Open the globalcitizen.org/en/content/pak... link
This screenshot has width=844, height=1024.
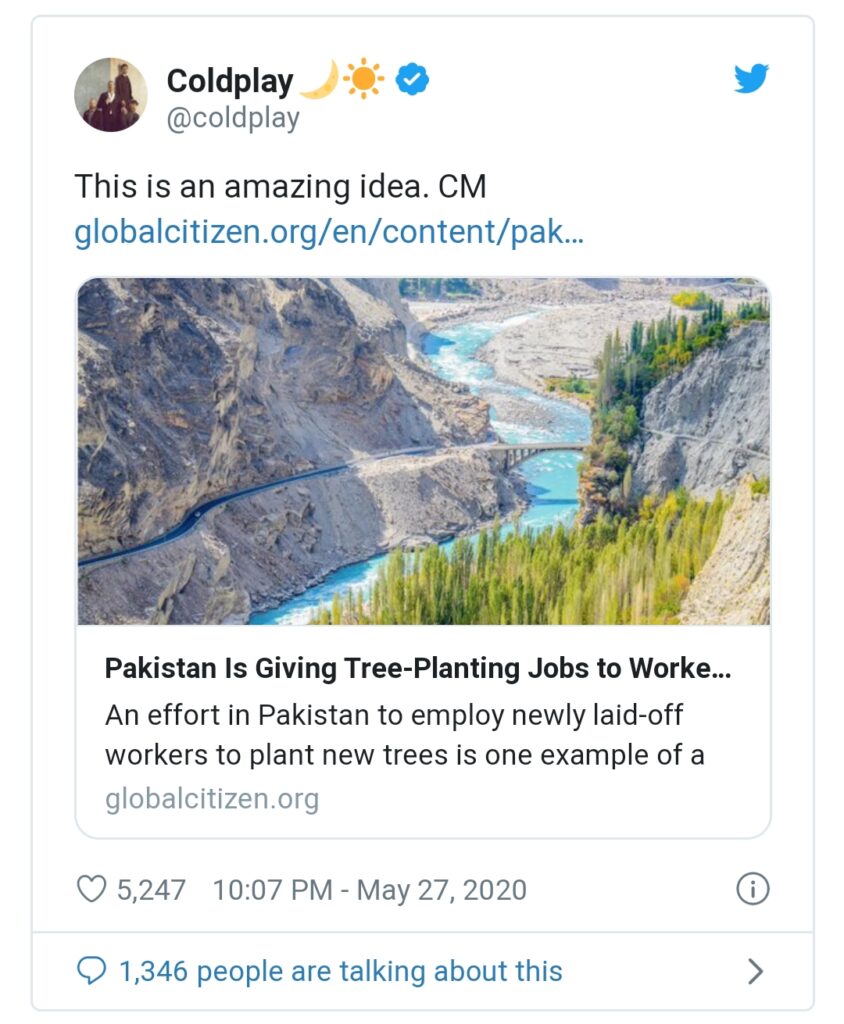[329, 232]
